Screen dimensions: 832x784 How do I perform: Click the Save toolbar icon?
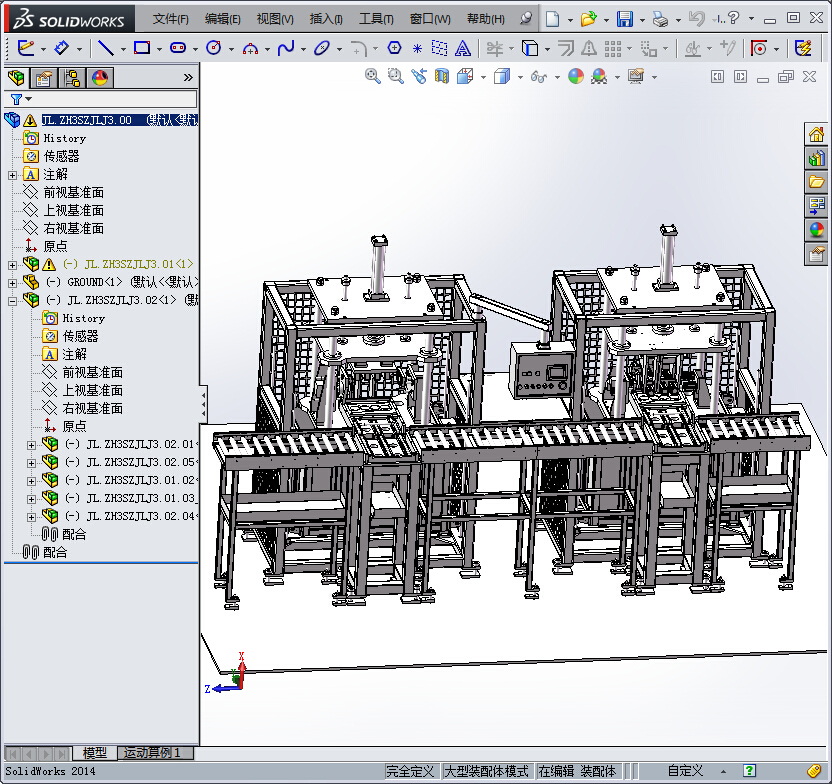point(625,19)
